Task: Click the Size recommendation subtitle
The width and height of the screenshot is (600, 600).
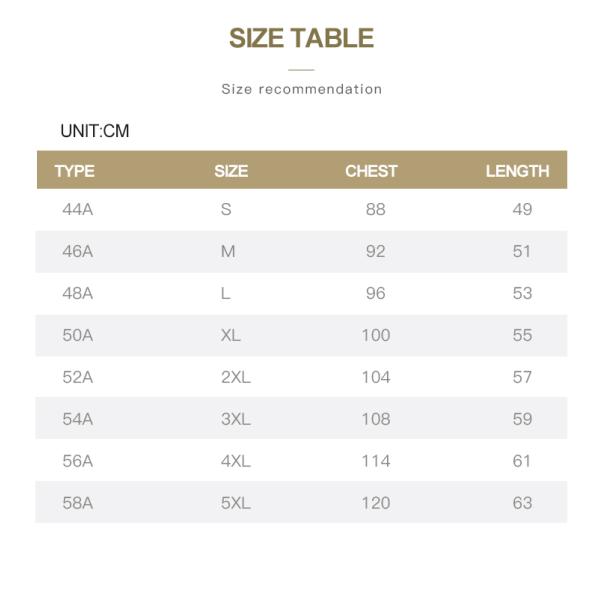Action: click(x=301, y=89)
